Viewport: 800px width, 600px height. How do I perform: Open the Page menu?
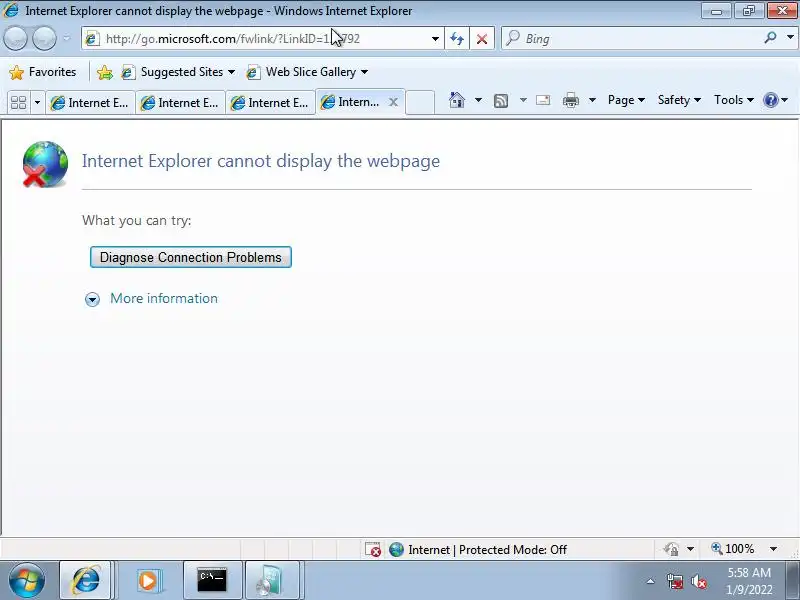627,100
